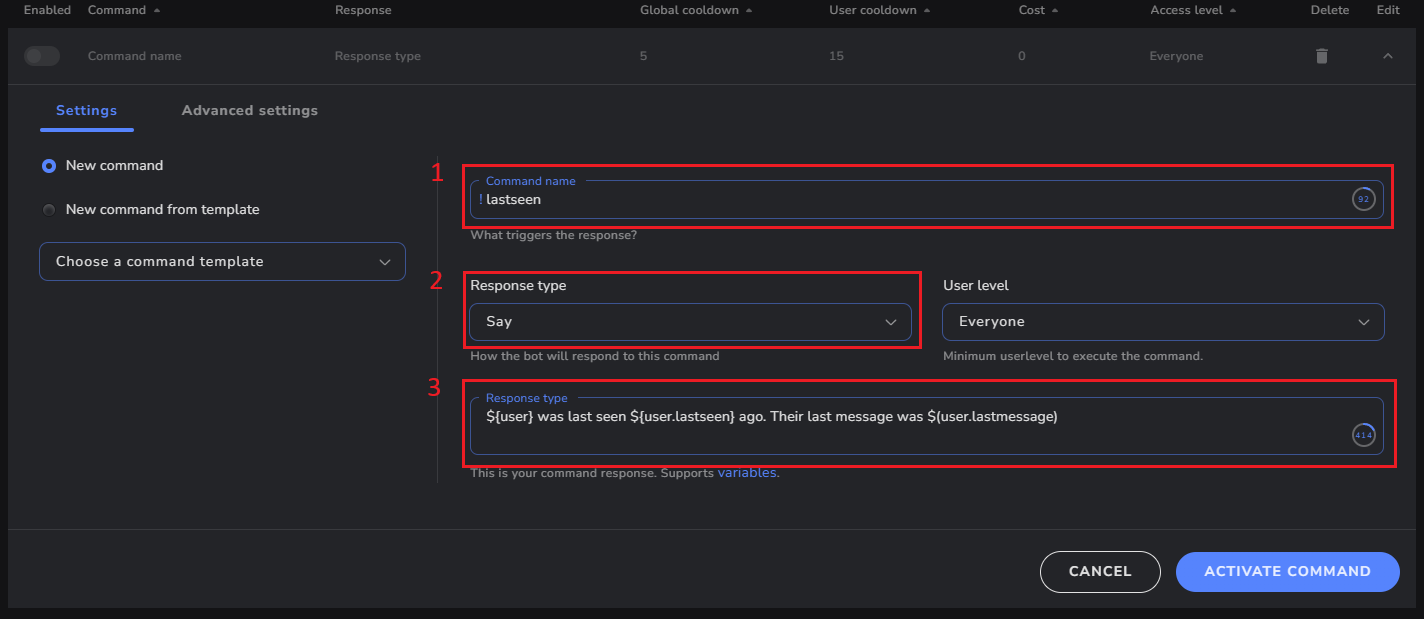Sort by Access level column header
The width and height of the screenshot is (1426, 622).
[1192, 10]
